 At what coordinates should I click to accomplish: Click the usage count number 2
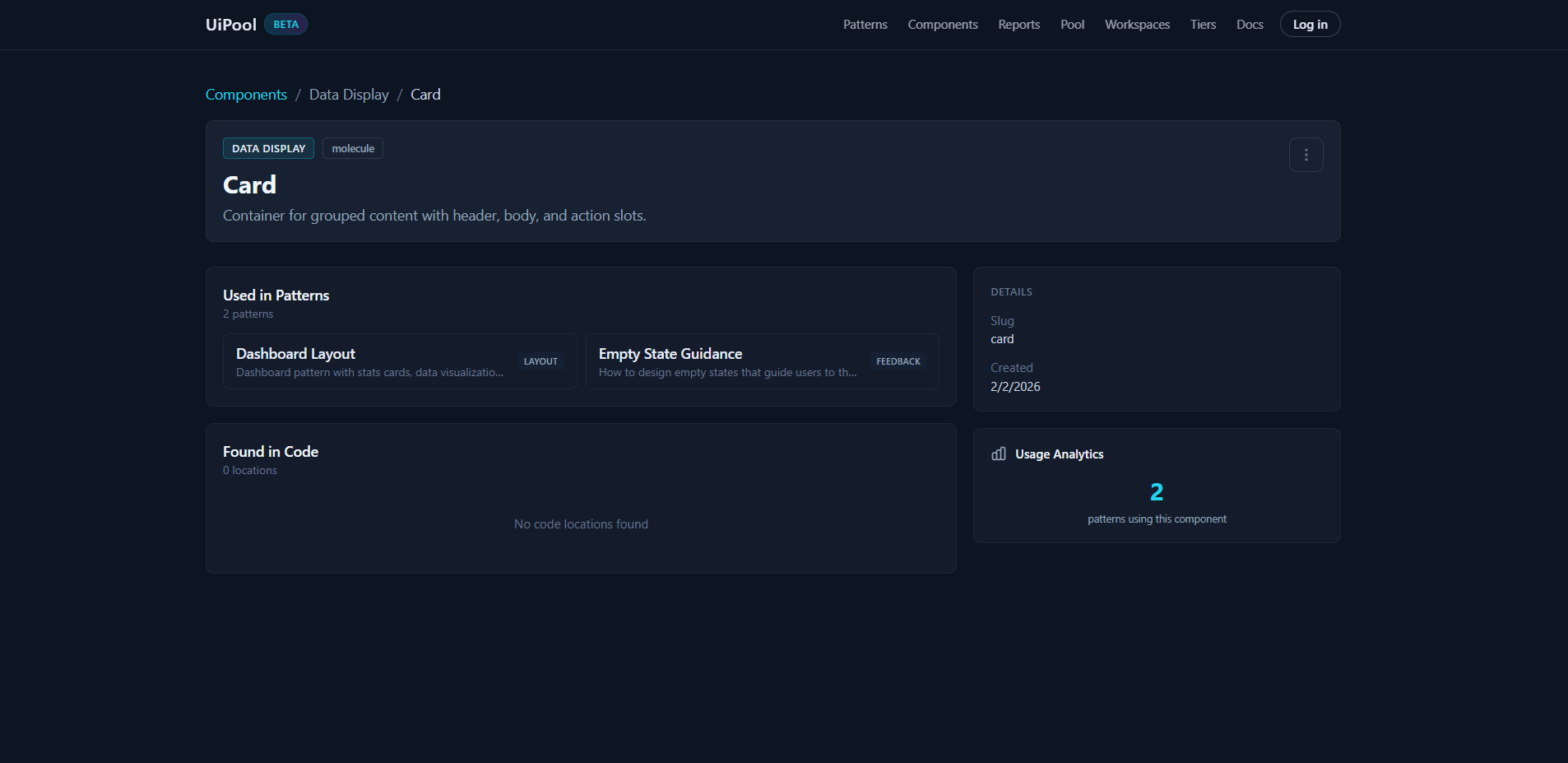[x=1157, y=492]
